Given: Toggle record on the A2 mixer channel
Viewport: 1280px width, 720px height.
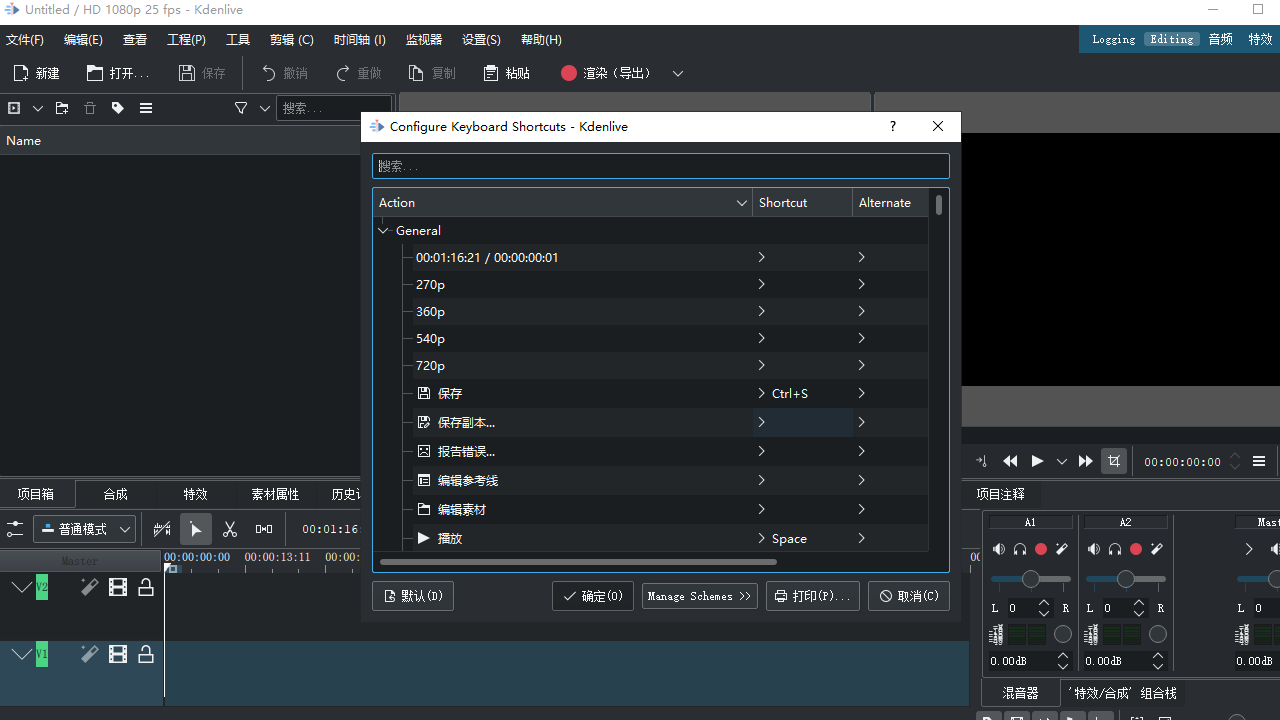Looking at the screenshot, I should coord(1136,549).
